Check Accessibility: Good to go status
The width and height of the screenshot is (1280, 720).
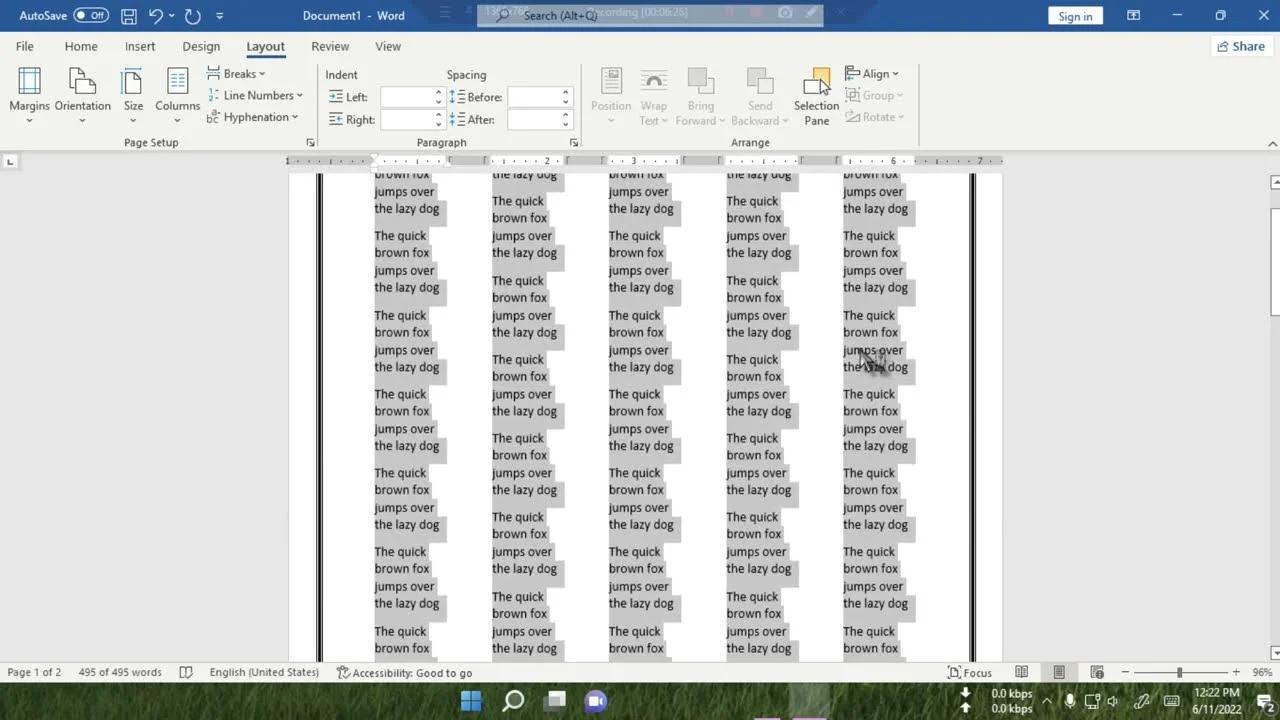tap(404, 673)
